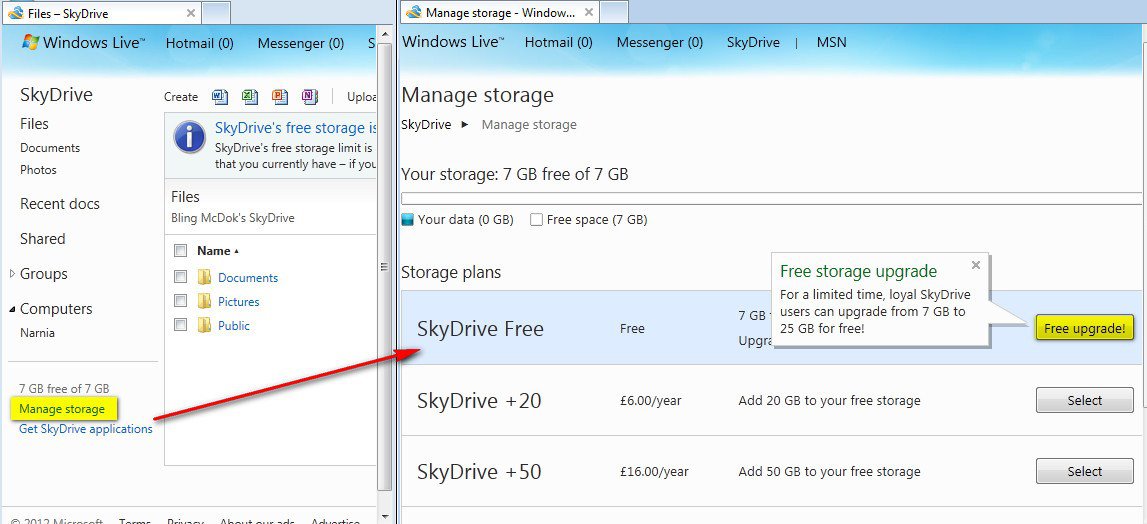Open Messenger in the Files window

301,43
